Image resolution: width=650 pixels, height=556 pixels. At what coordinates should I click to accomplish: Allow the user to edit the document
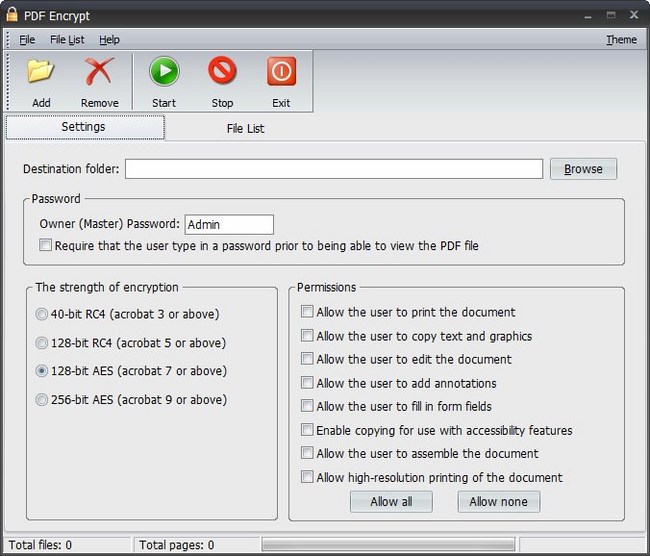click(x=307, y=359)
